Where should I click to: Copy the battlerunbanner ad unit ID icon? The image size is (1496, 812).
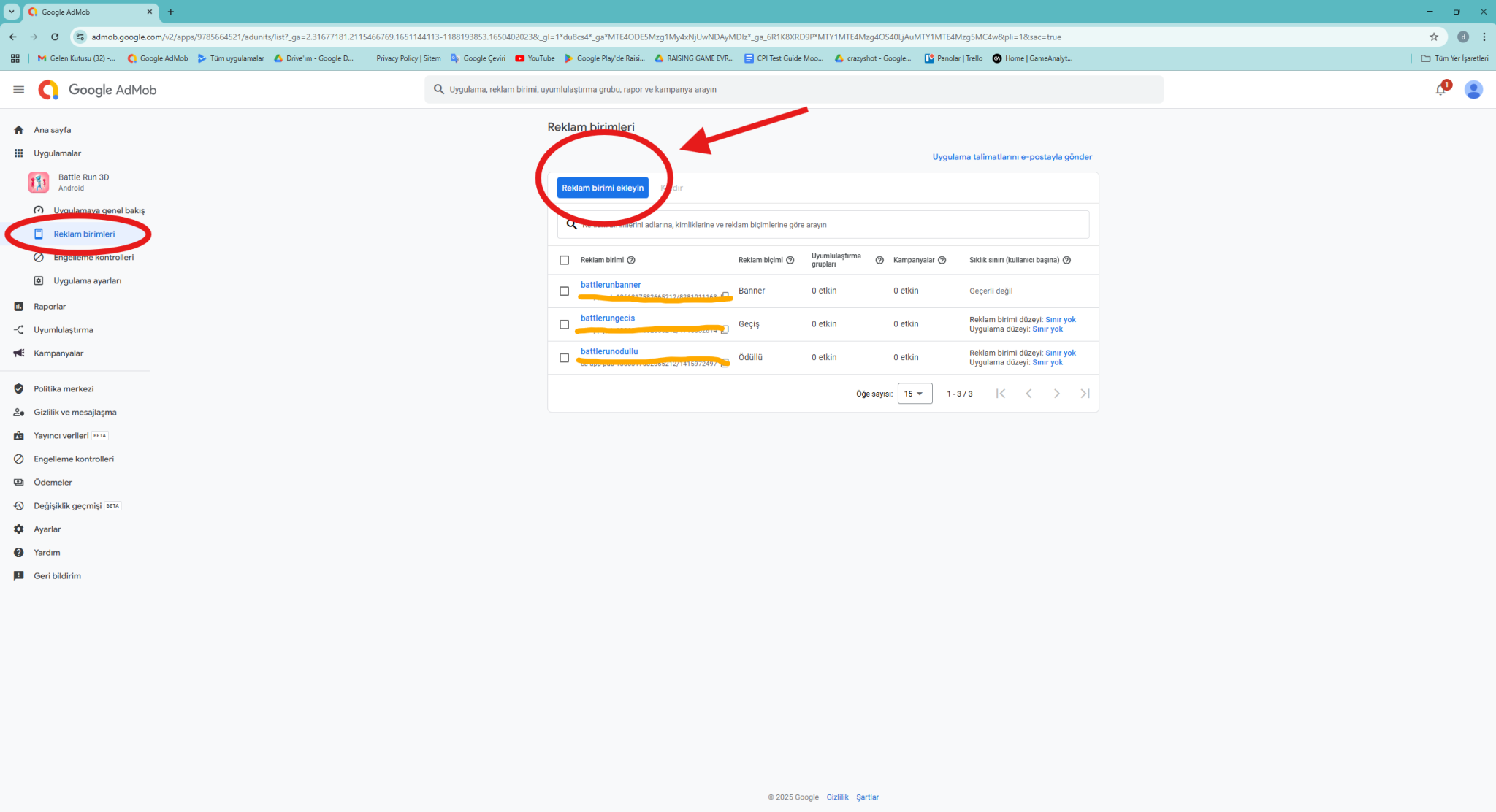click(x=725, y=296)
